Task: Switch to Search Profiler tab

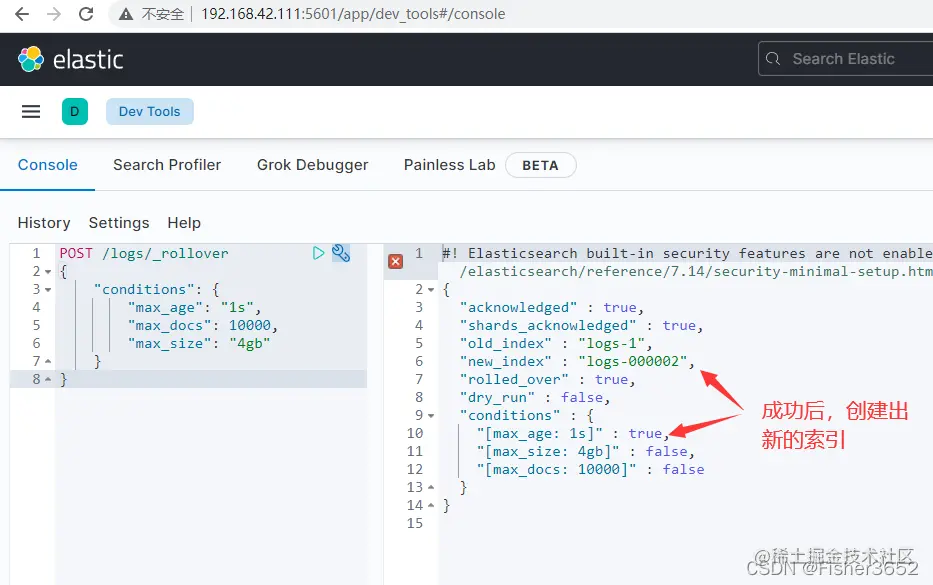Action: click(167, 165)
